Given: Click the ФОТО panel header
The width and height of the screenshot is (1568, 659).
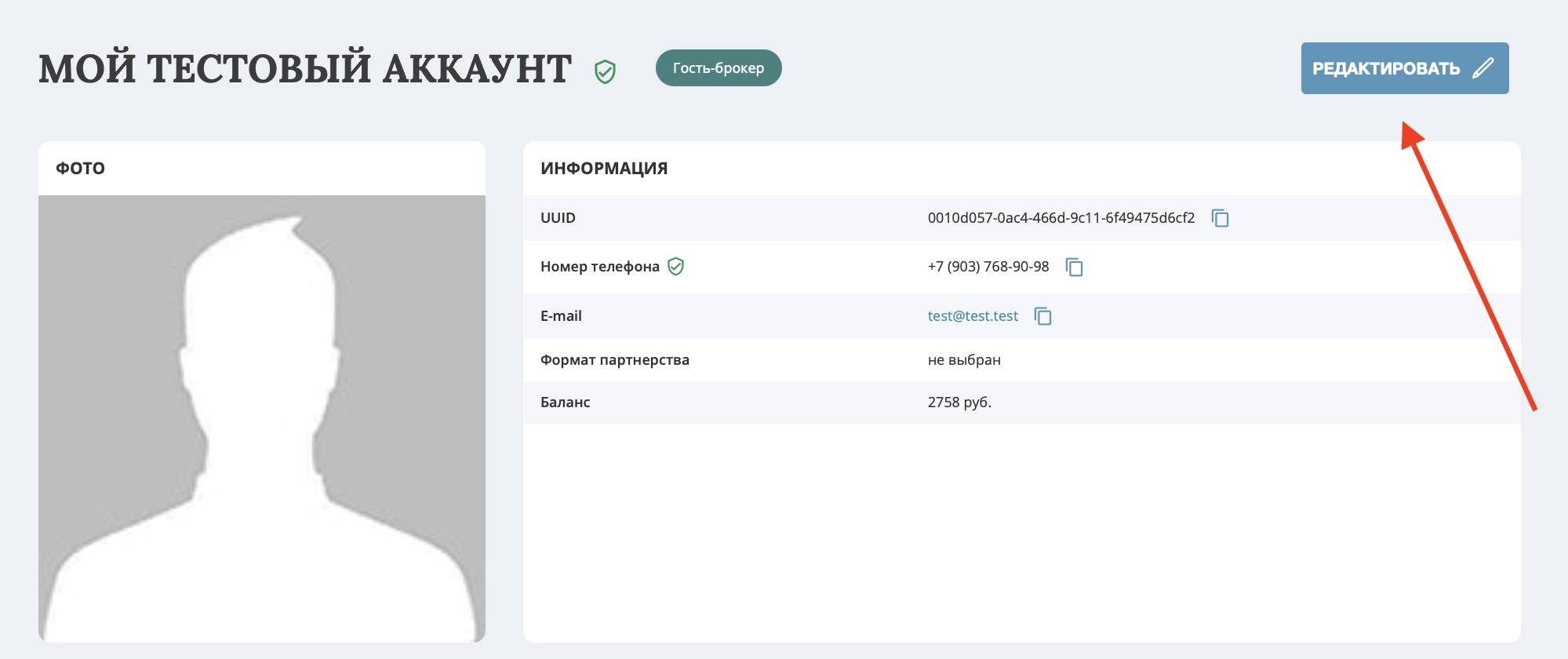Looking at the screenshot, I should [80, 168].
